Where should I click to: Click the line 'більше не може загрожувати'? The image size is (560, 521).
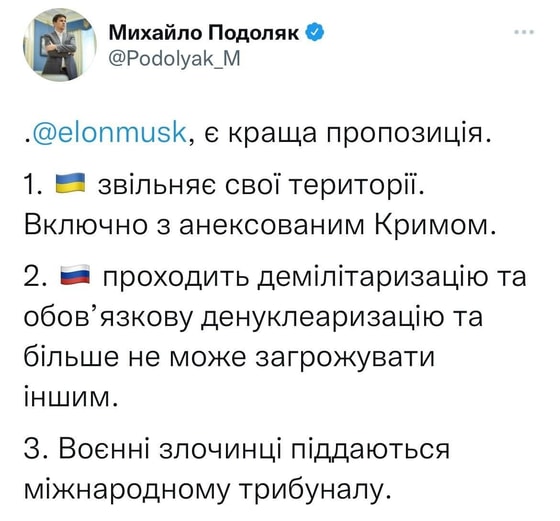coord(229,358)
